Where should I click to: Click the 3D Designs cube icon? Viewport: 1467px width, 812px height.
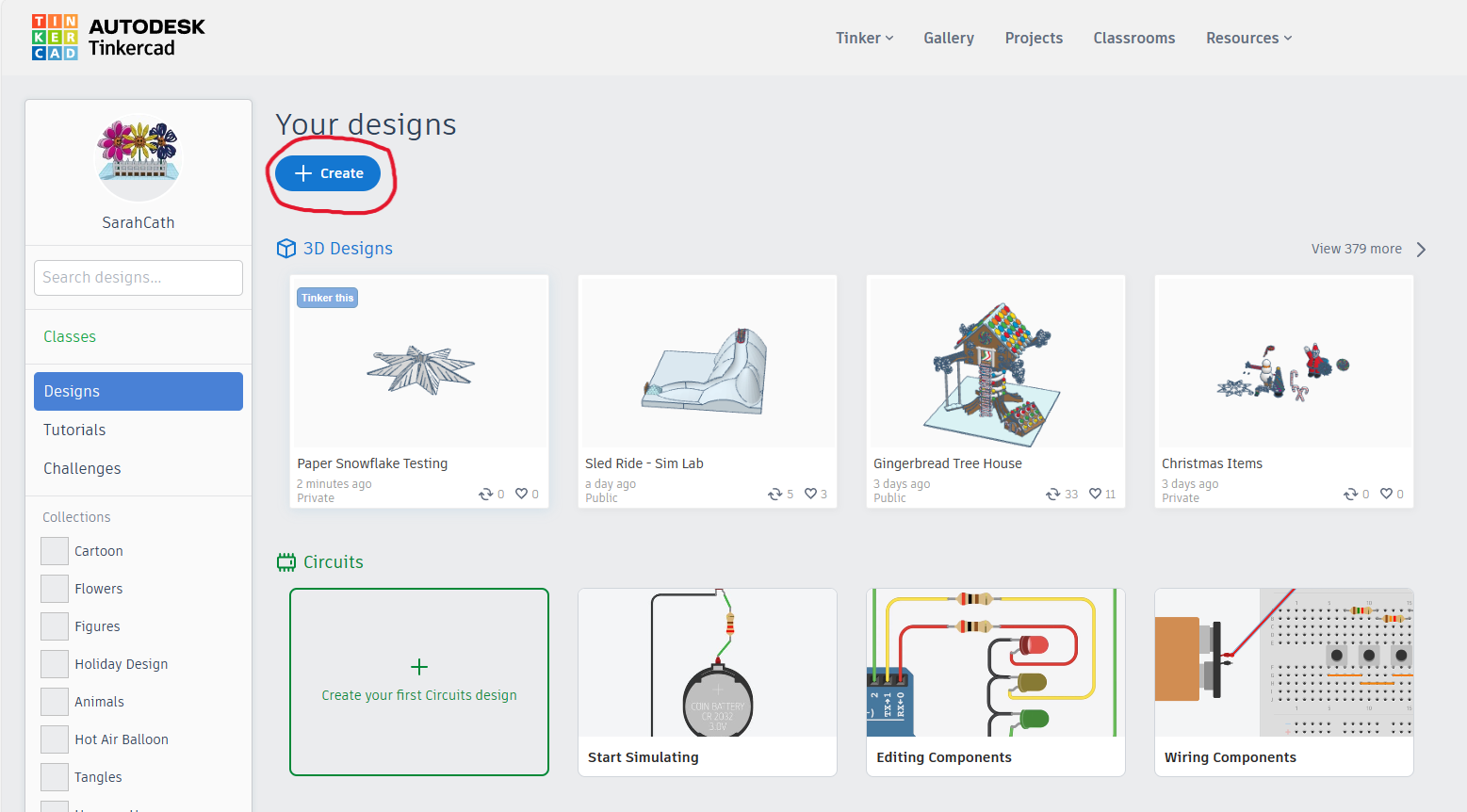(285, 248)
